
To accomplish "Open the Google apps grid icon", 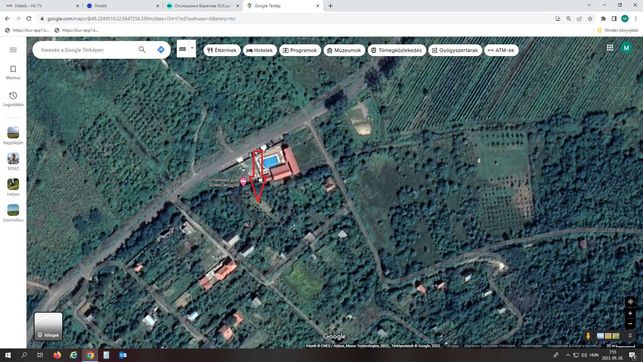I will click(x=610, y=48).
